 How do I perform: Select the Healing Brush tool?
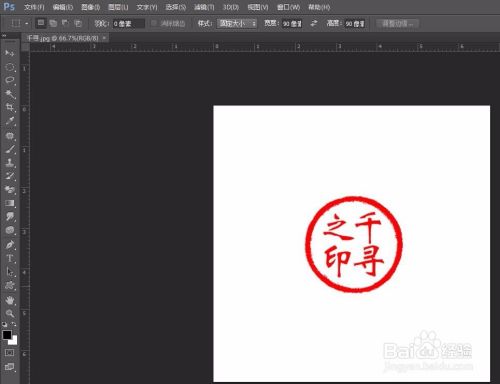(10, 135)
